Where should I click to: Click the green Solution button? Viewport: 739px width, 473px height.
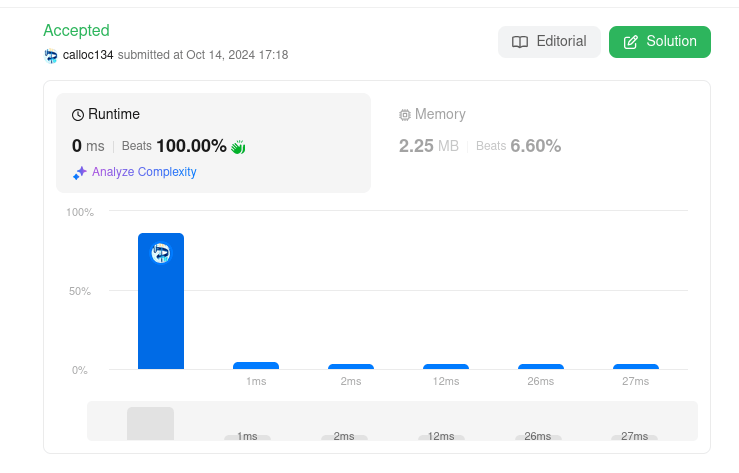click(x=659, y=42)
